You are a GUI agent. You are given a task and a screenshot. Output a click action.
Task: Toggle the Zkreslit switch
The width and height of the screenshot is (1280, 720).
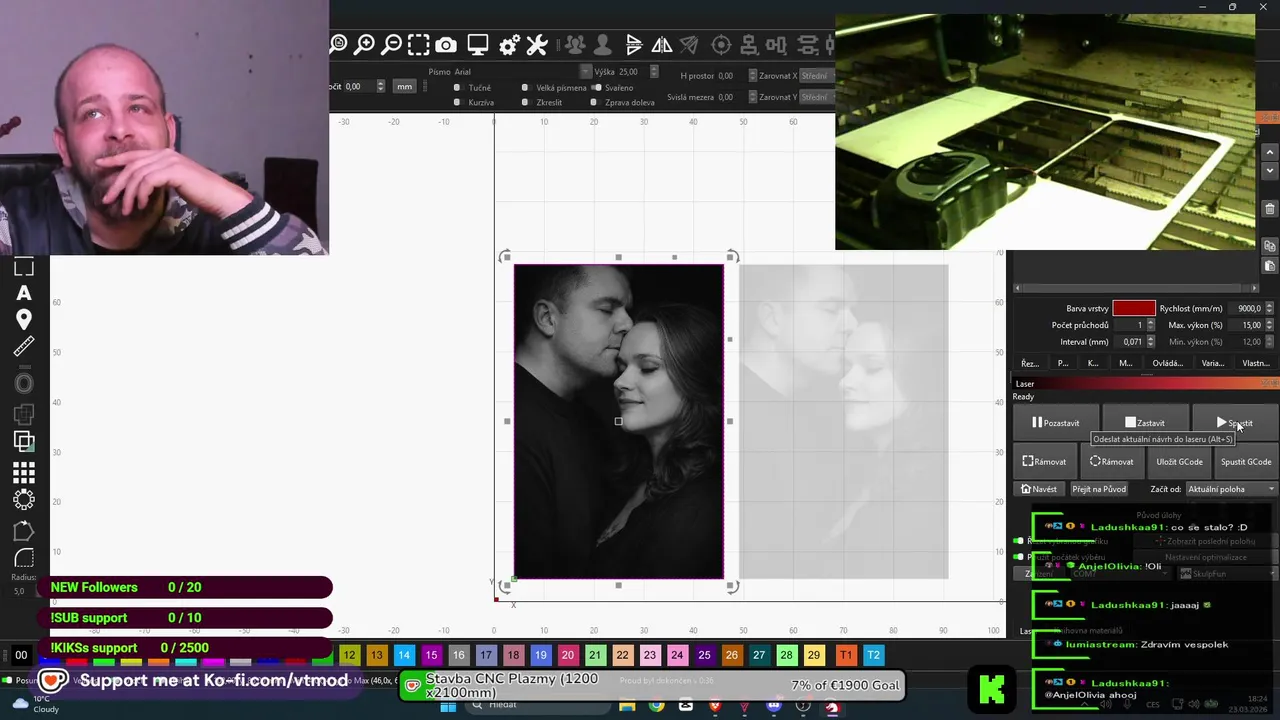525,102
